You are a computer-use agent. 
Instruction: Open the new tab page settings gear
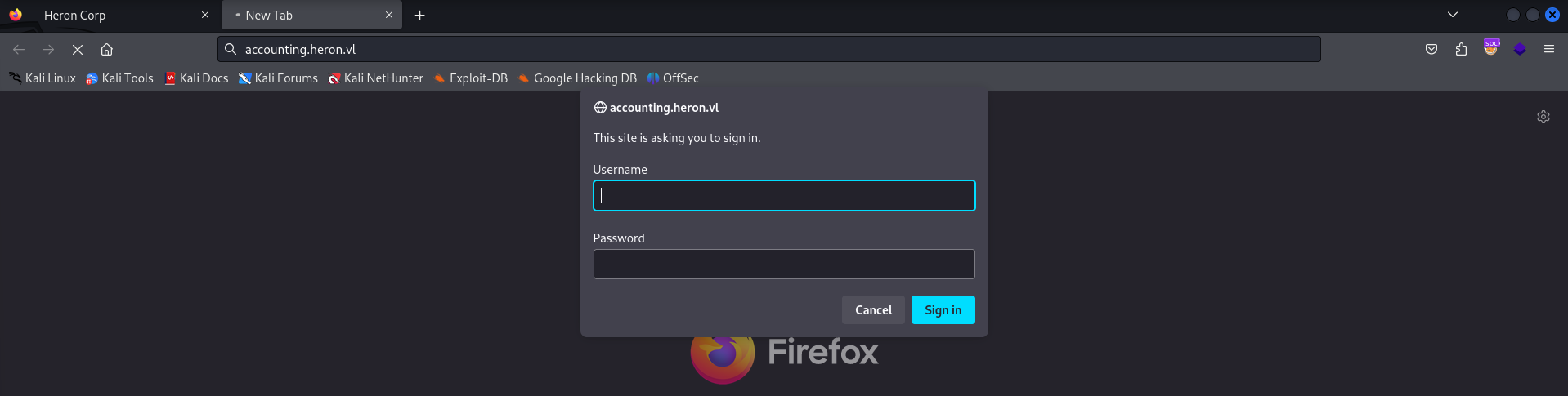[x=1543, y=117]
